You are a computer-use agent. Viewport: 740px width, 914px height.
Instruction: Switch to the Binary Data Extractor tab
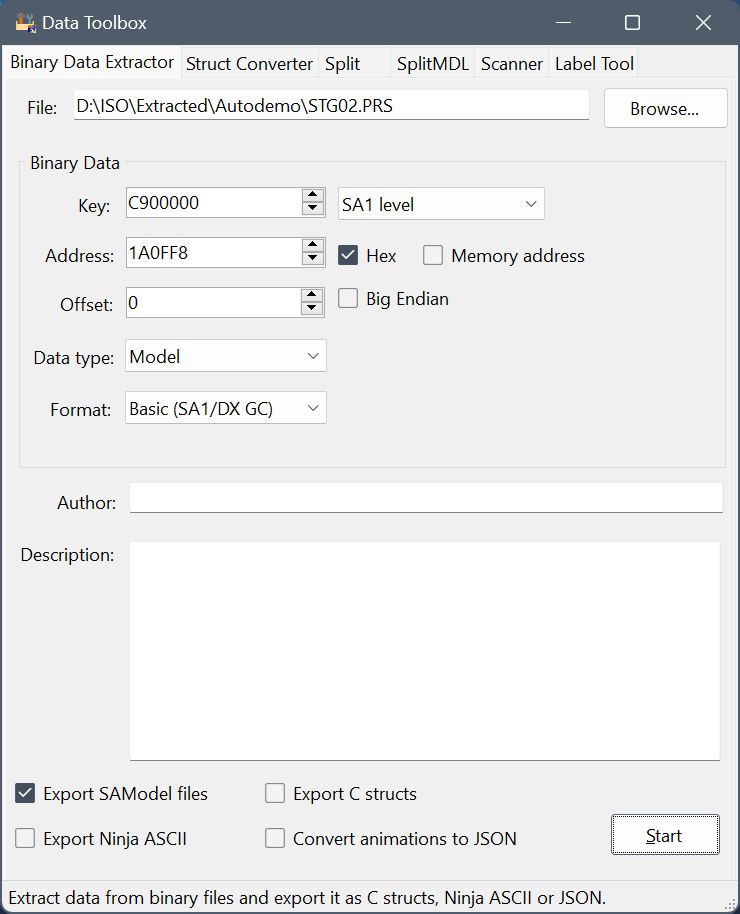click(92, 62)
